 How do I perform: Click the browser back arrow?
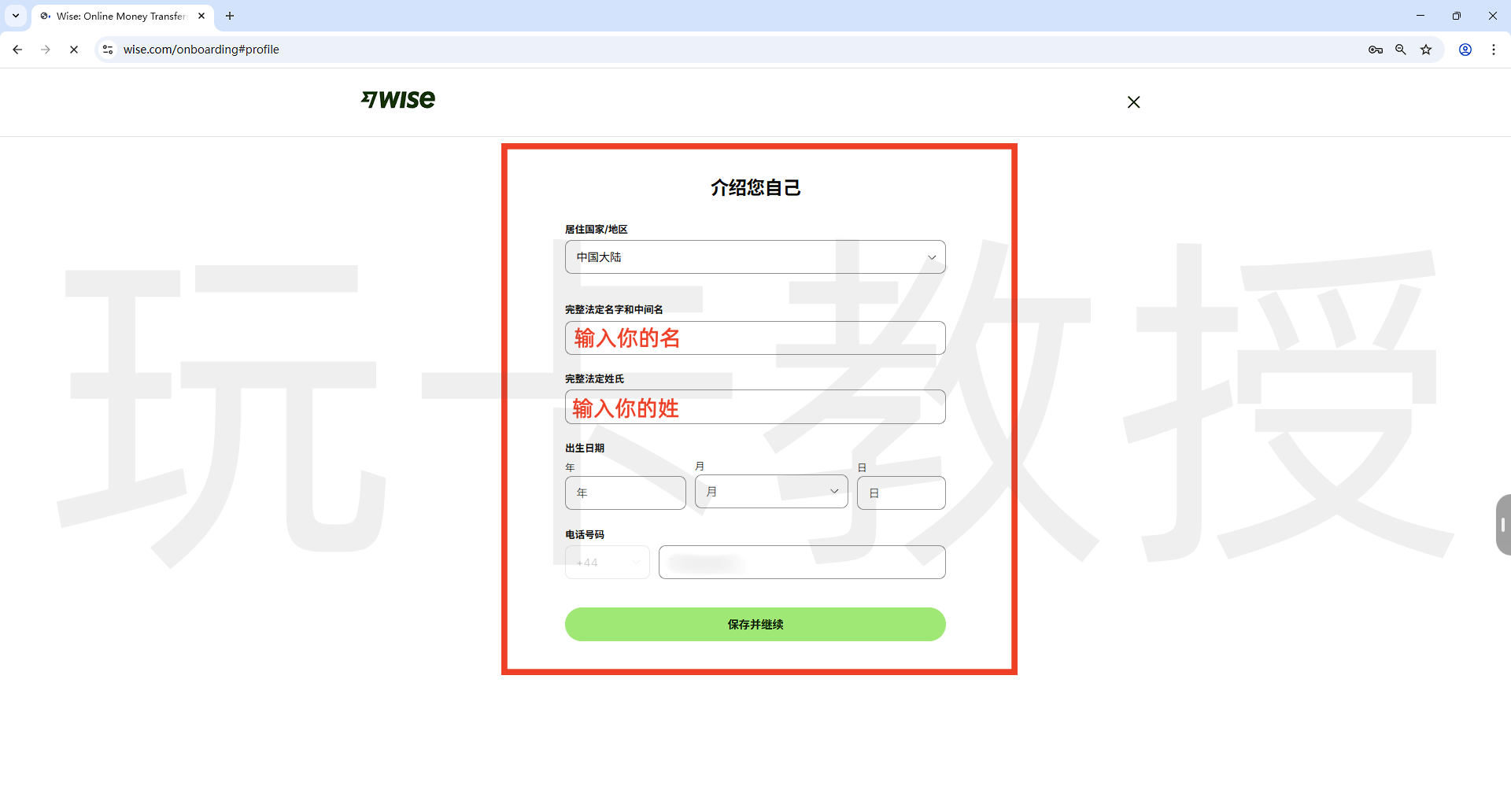[x=17, y=50]
